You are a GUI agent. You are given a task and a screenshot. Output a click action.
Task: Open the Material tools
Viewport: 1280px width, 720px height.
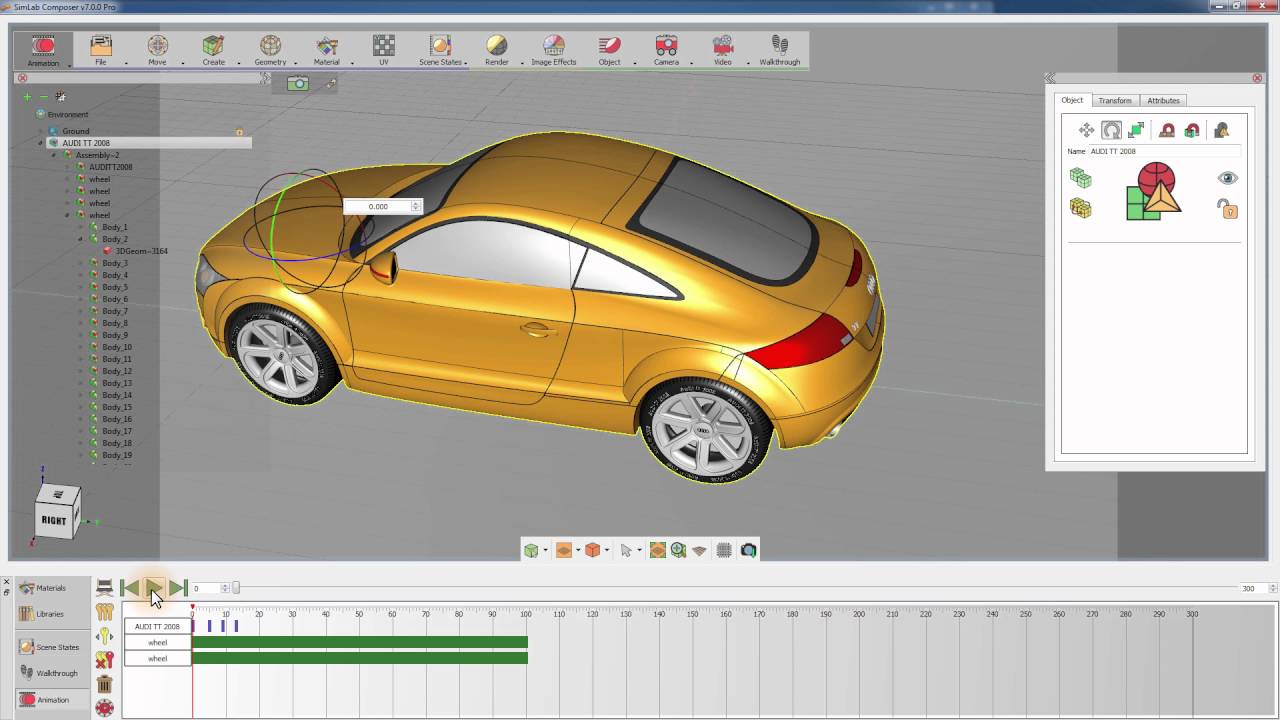327,50
